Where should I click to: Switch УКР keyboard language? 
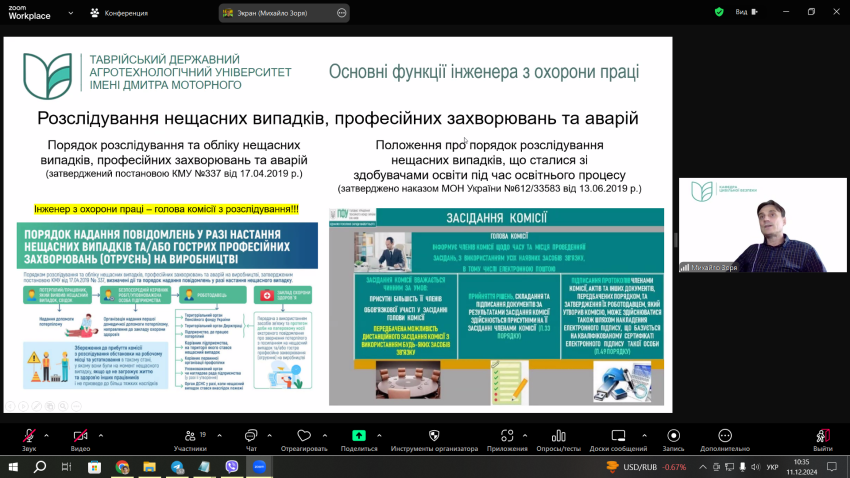coord(772,467)
